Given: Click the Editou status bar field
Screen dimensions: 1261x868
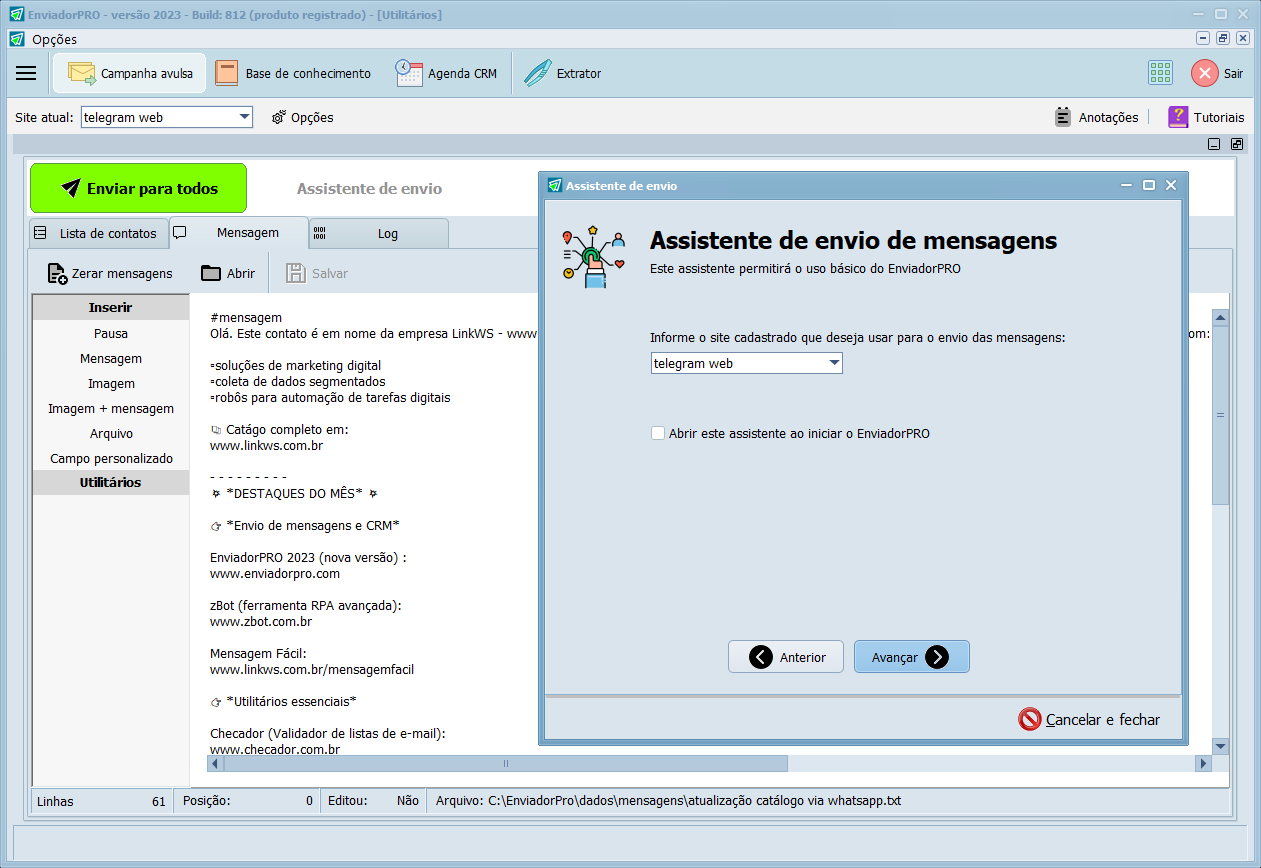Looking at the screenshot, I should (372, 801).
